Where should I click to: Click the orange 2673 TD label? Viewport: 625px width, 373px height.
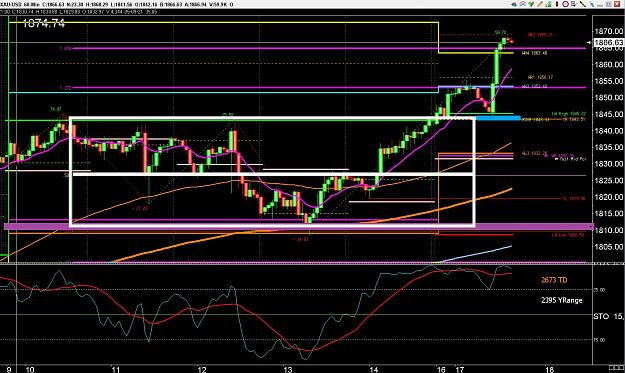coord(554,280)
